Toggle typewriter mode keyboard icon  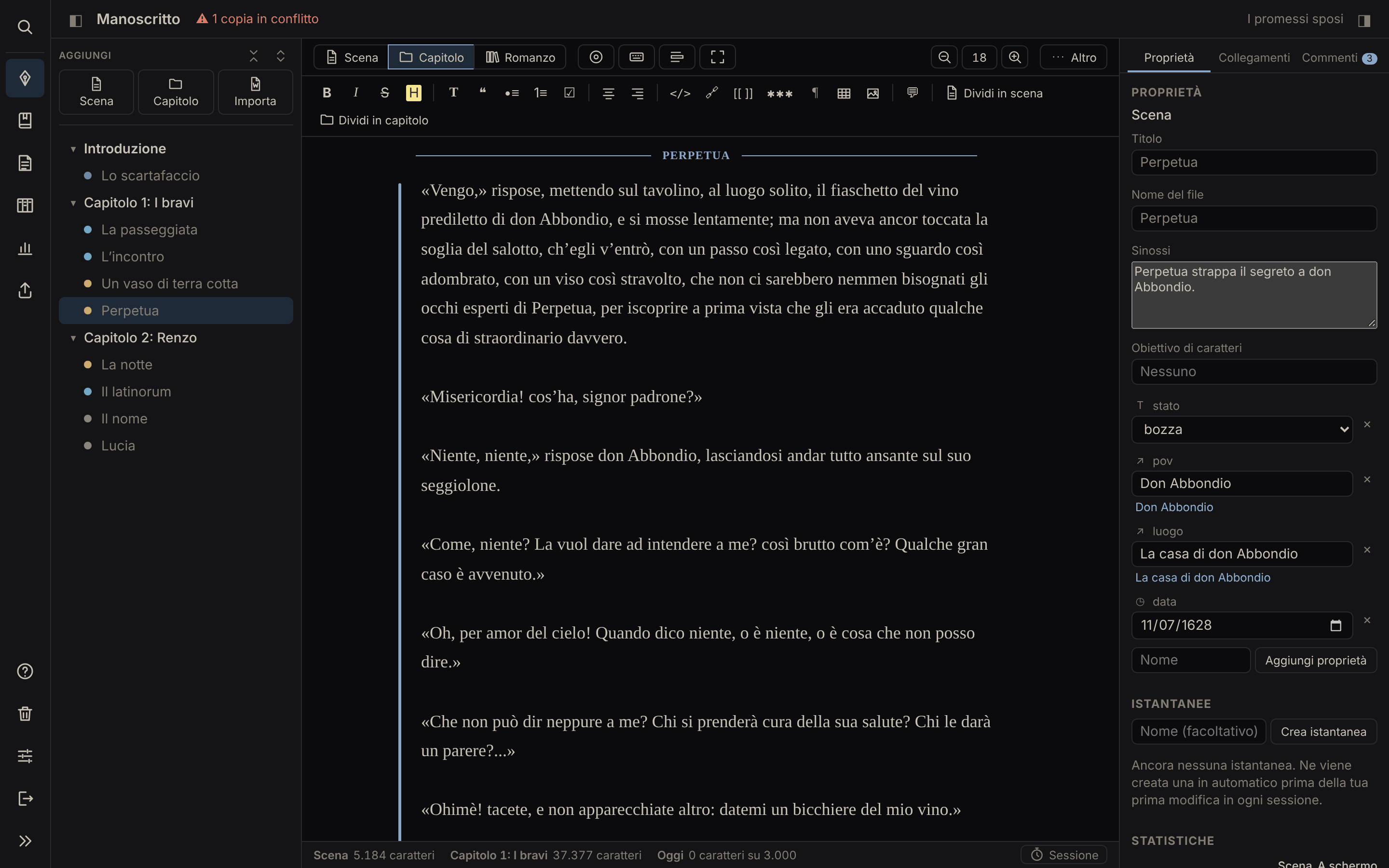click(x=637, y=57)
